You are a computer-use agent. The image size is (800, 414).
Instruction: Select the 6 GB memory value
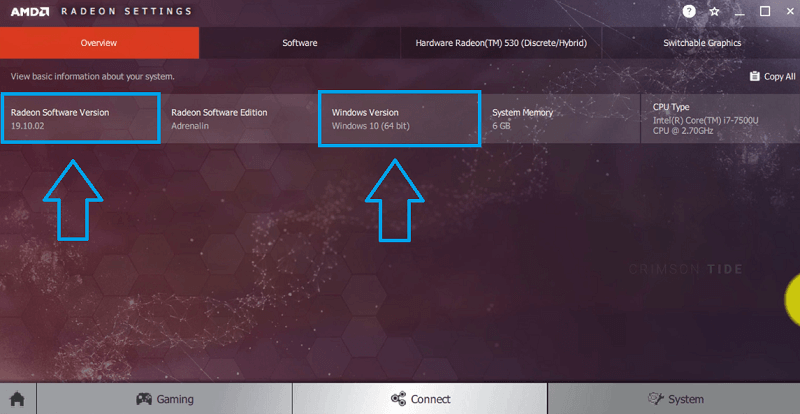pos(501,126)
